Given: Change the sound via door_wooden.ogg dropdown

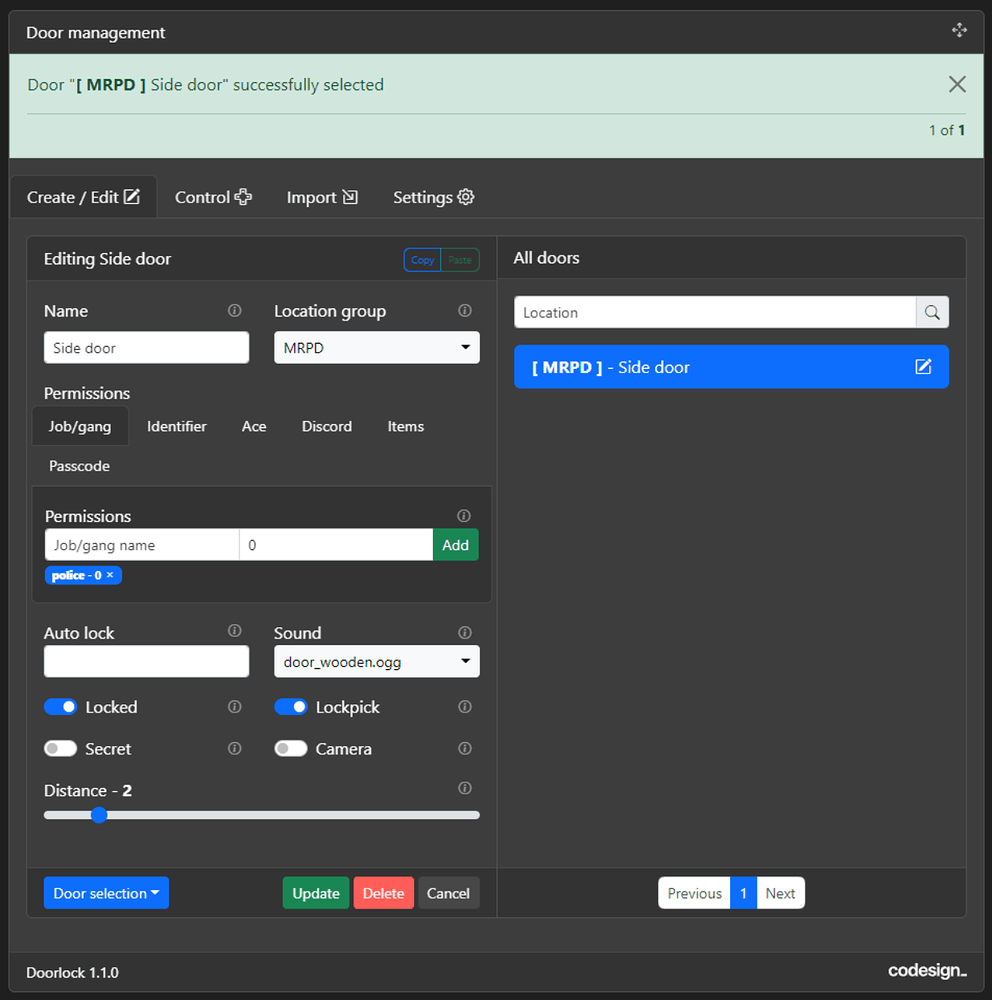Looking at the screenshot, I should click(376, 661).
